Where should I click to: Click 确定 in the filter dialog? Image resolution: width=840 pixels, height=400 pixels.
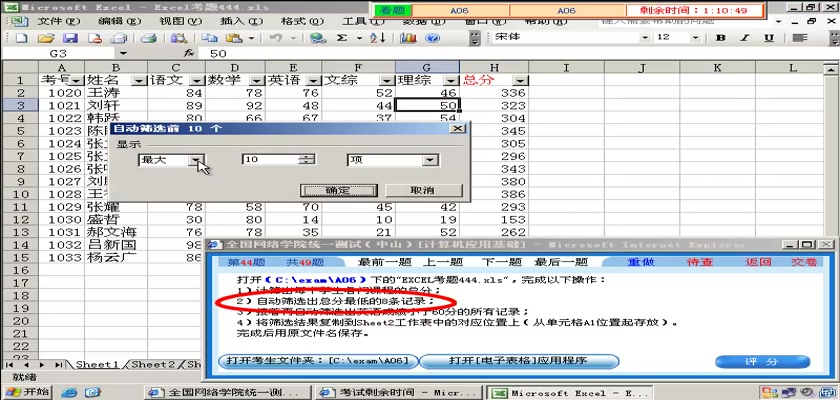pyautogui.click(x=339, y=190)
